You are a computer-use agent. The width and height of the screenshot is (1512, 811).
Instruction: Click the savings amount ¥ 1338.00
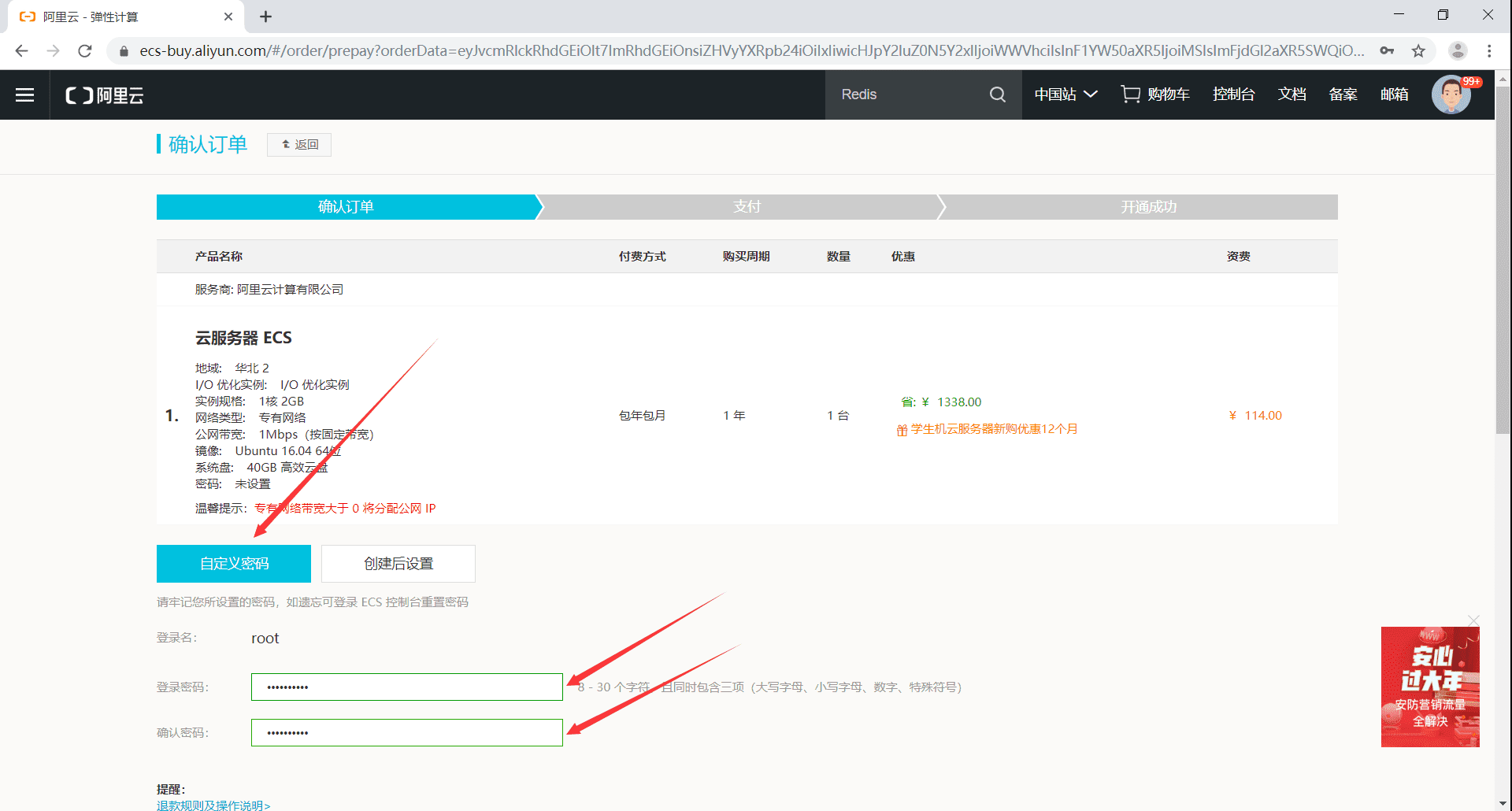pos(951,402)
